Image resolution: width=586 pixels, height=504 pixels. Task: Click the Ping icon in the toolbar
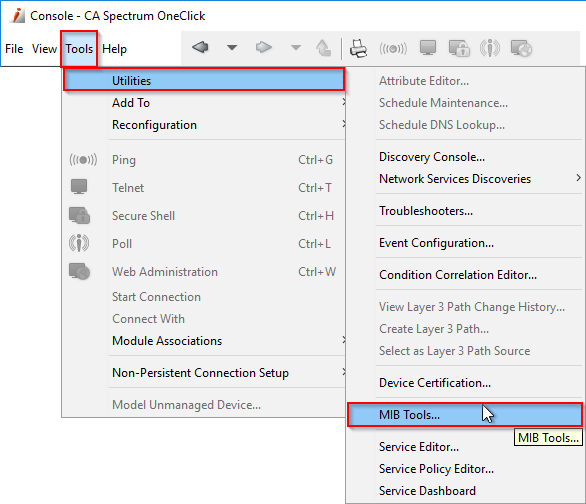coord(393,49)
